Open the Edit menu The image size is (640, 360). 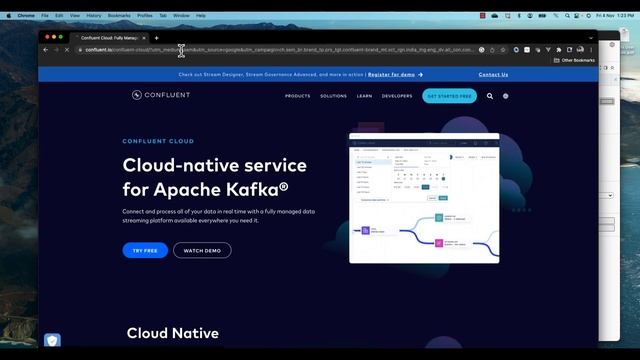tap(59, 16)
